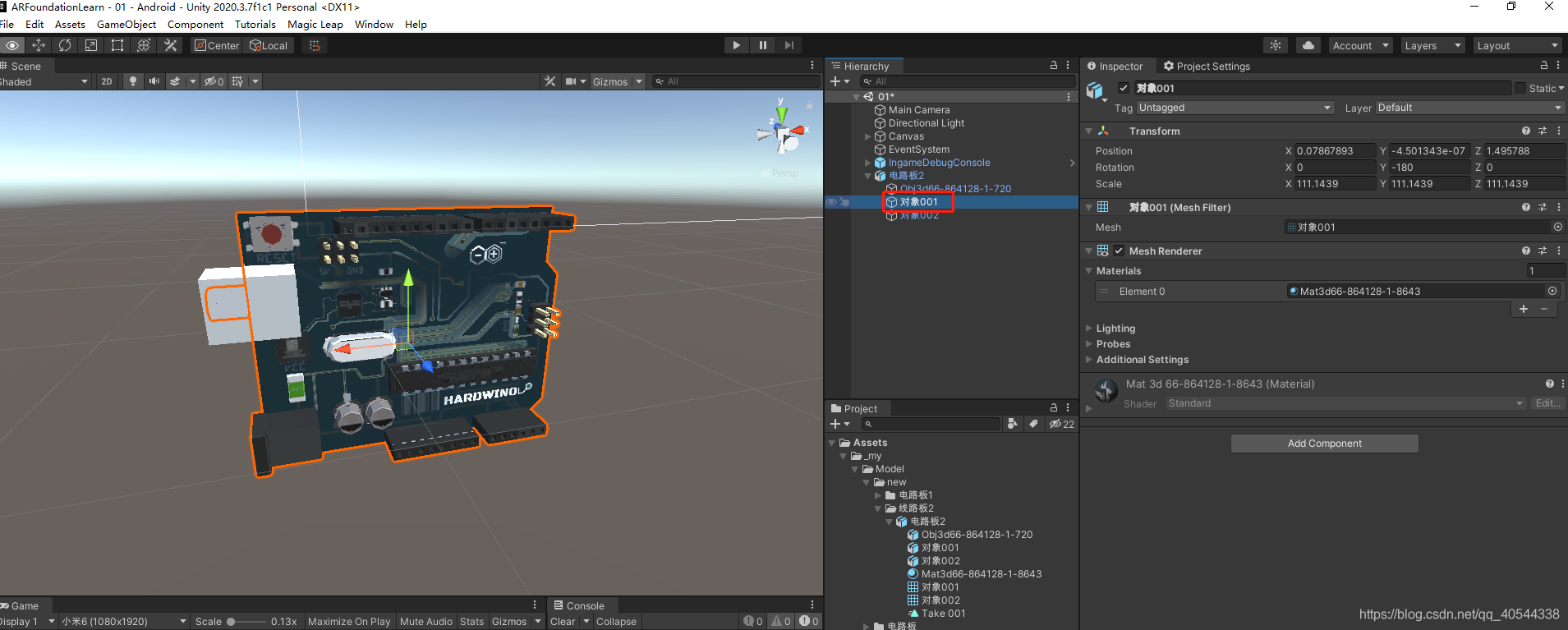Open the Layers dropdown
This screenshot has height=630, width=1568.
[1432, 45]
